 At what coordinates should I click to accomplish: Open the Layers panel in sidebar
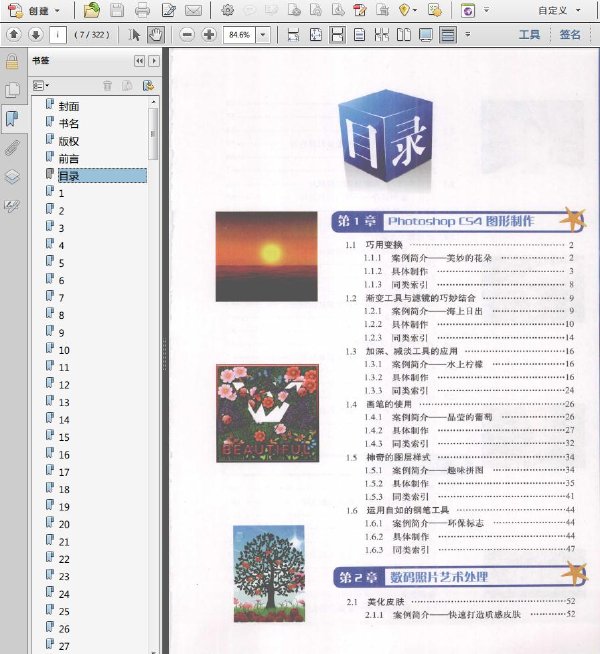point(12,177)
